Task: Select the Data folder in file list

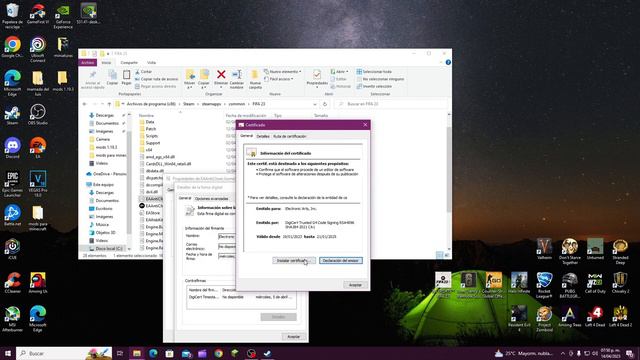Action: click(x=150, y=122)
